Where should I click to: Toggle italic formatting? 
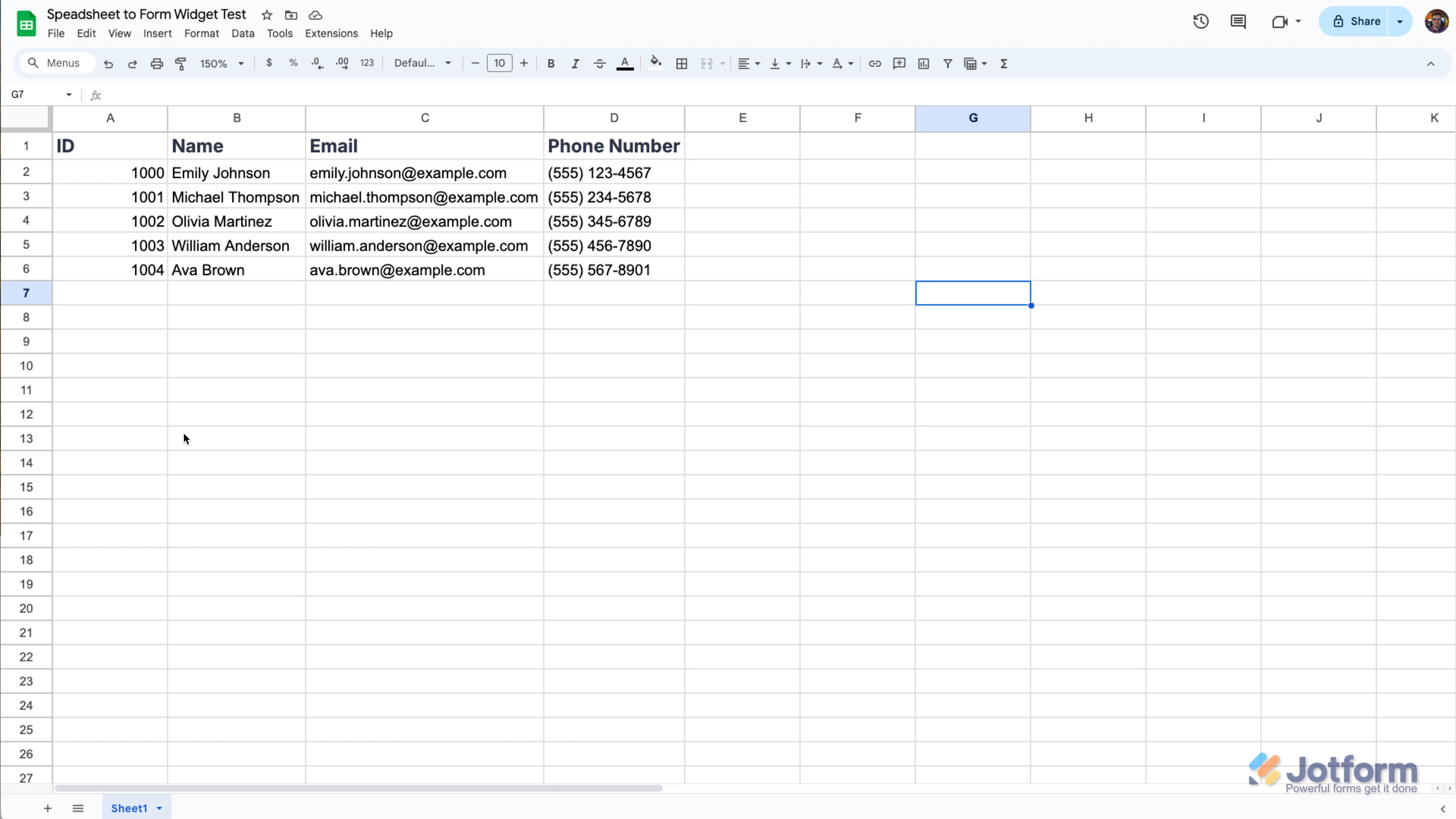coord(575,63)
